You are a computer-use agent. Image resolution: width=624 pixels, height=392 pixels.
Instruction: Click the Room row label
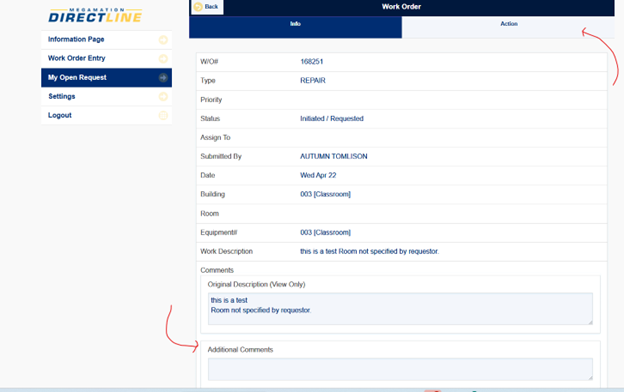point(210,214)
